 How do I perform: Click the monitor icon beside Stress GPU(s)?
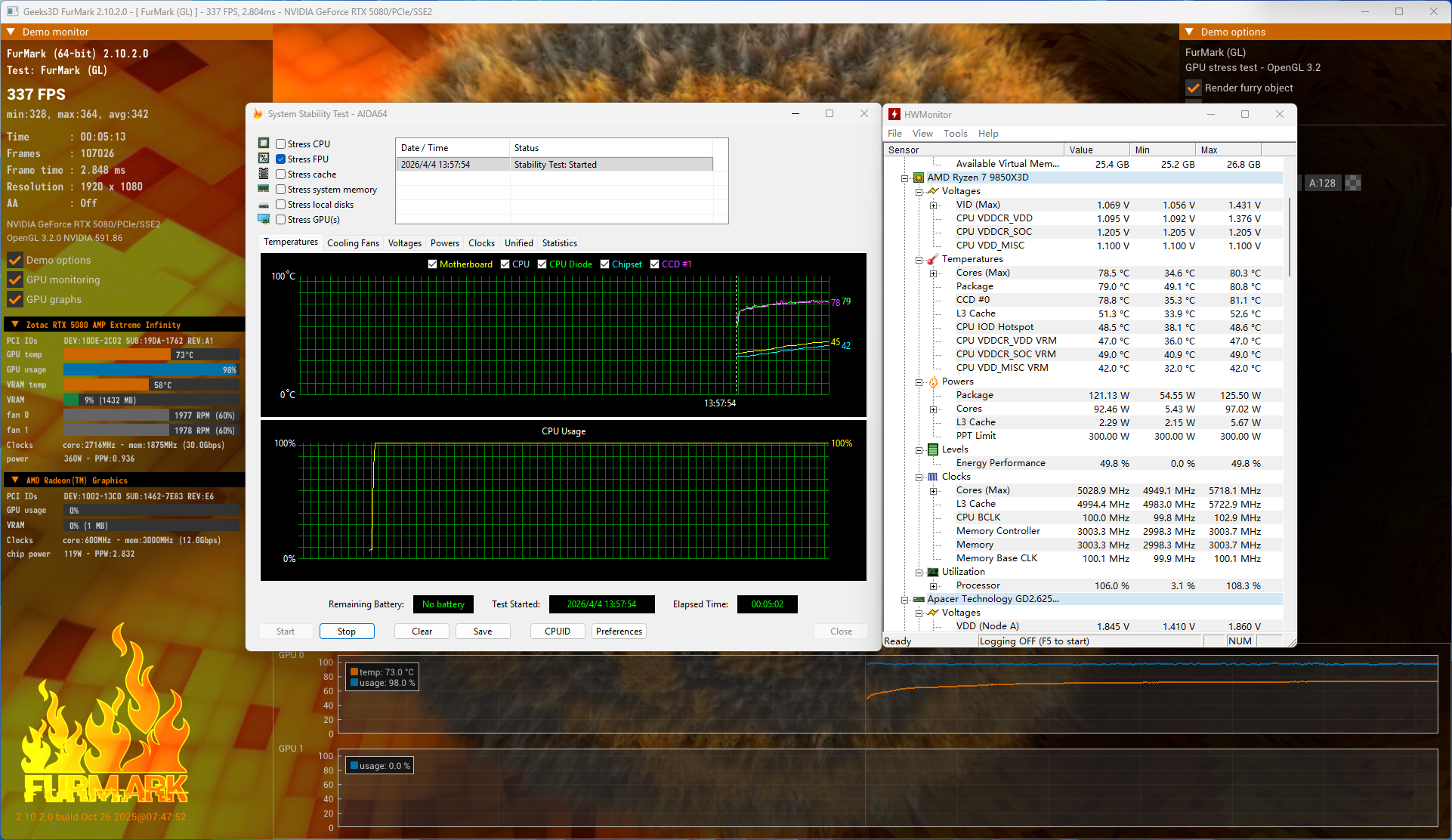click(x=264, y=219)
